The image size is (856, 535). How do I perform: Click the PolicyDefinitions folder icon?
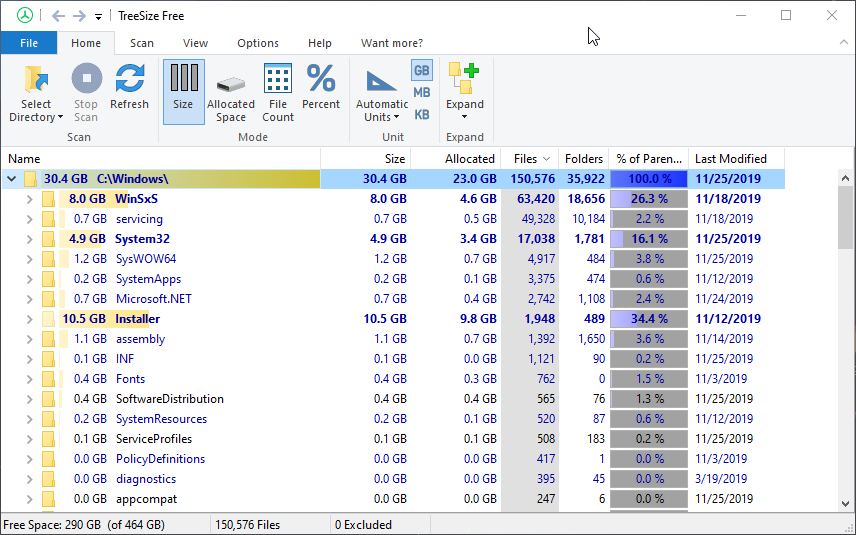(49, 459)
